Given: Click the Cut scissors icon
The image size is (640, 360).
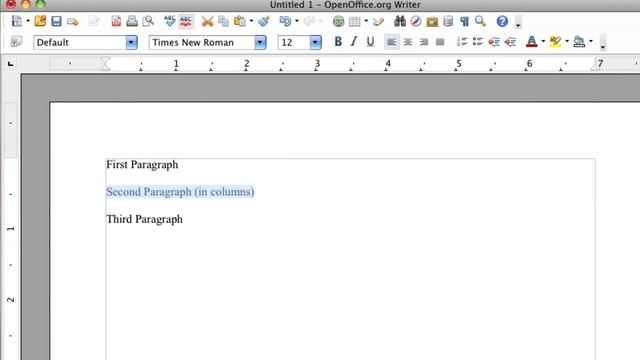Looking at the screenshot, I should (x=207, y=21).
